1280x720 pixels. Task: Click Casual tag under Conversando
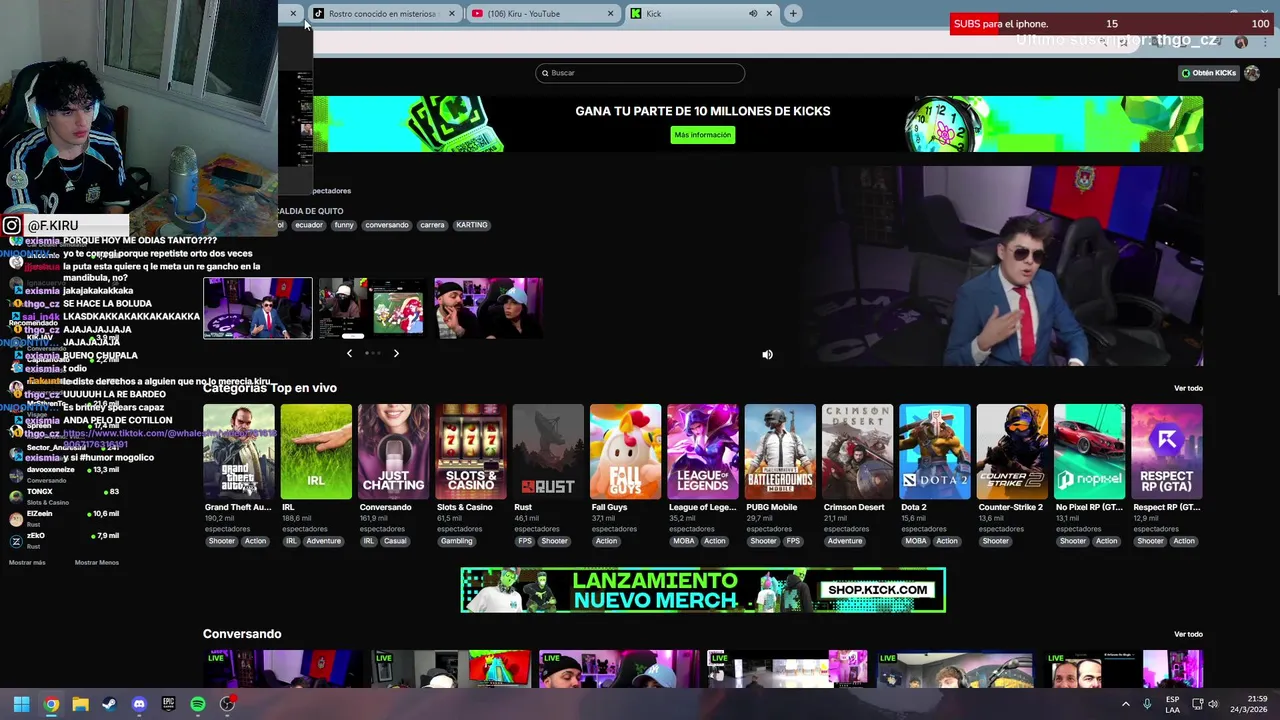[x=395, y=541]
